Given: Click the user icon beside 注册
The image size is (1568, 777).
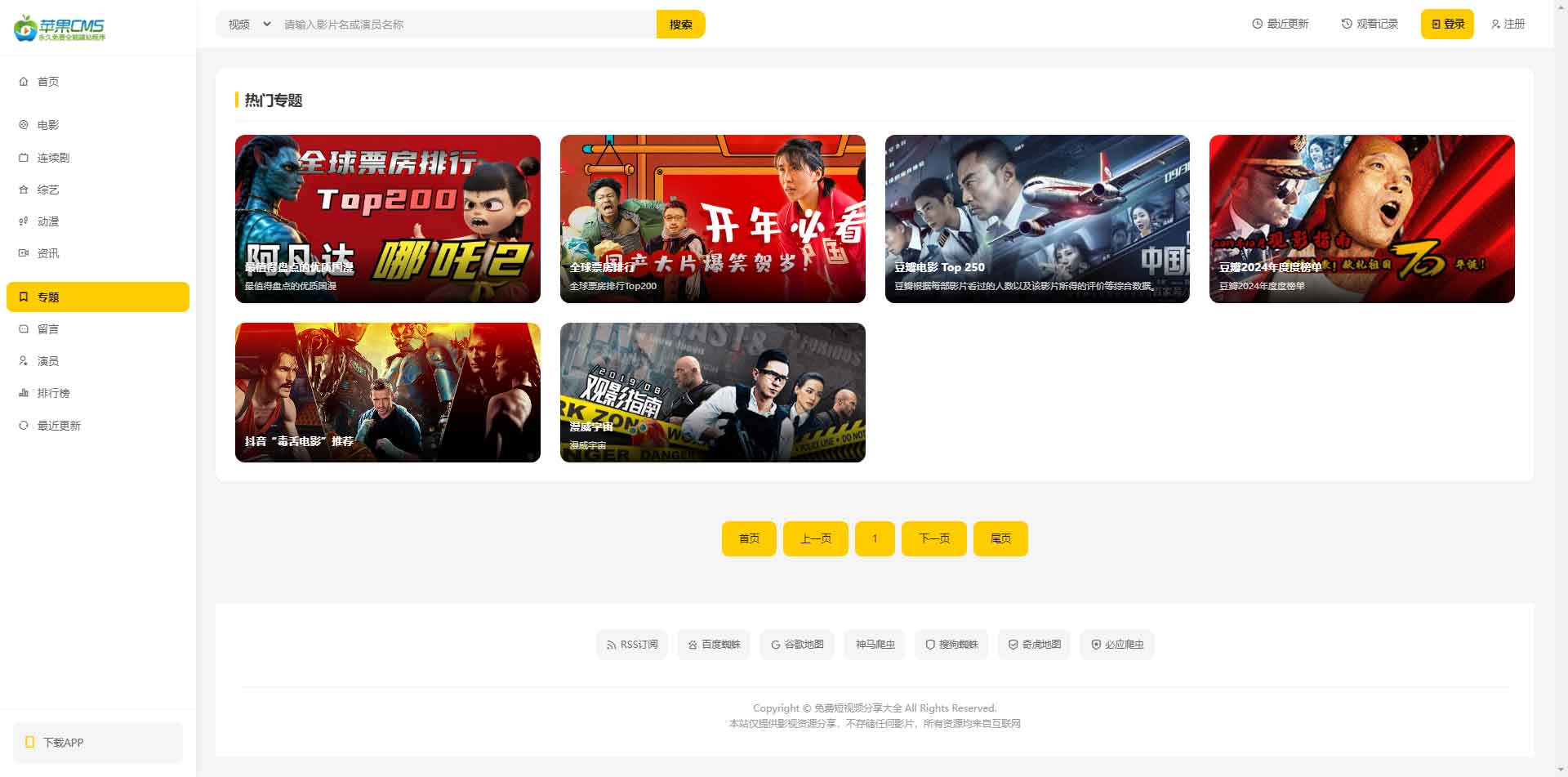Looking at the screenshot, I should coord(1495,25).
